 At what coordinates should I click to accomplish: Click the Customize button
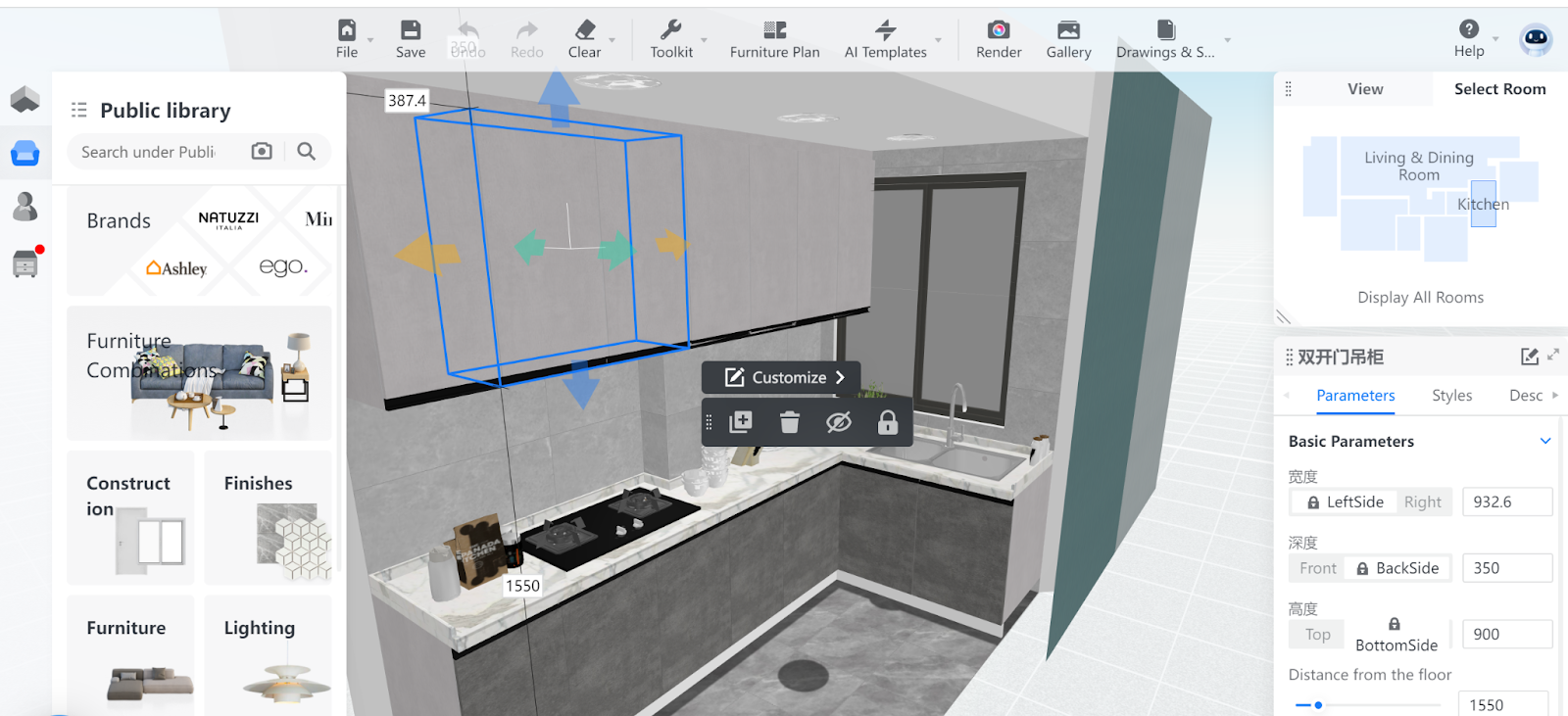click(782, 377)
